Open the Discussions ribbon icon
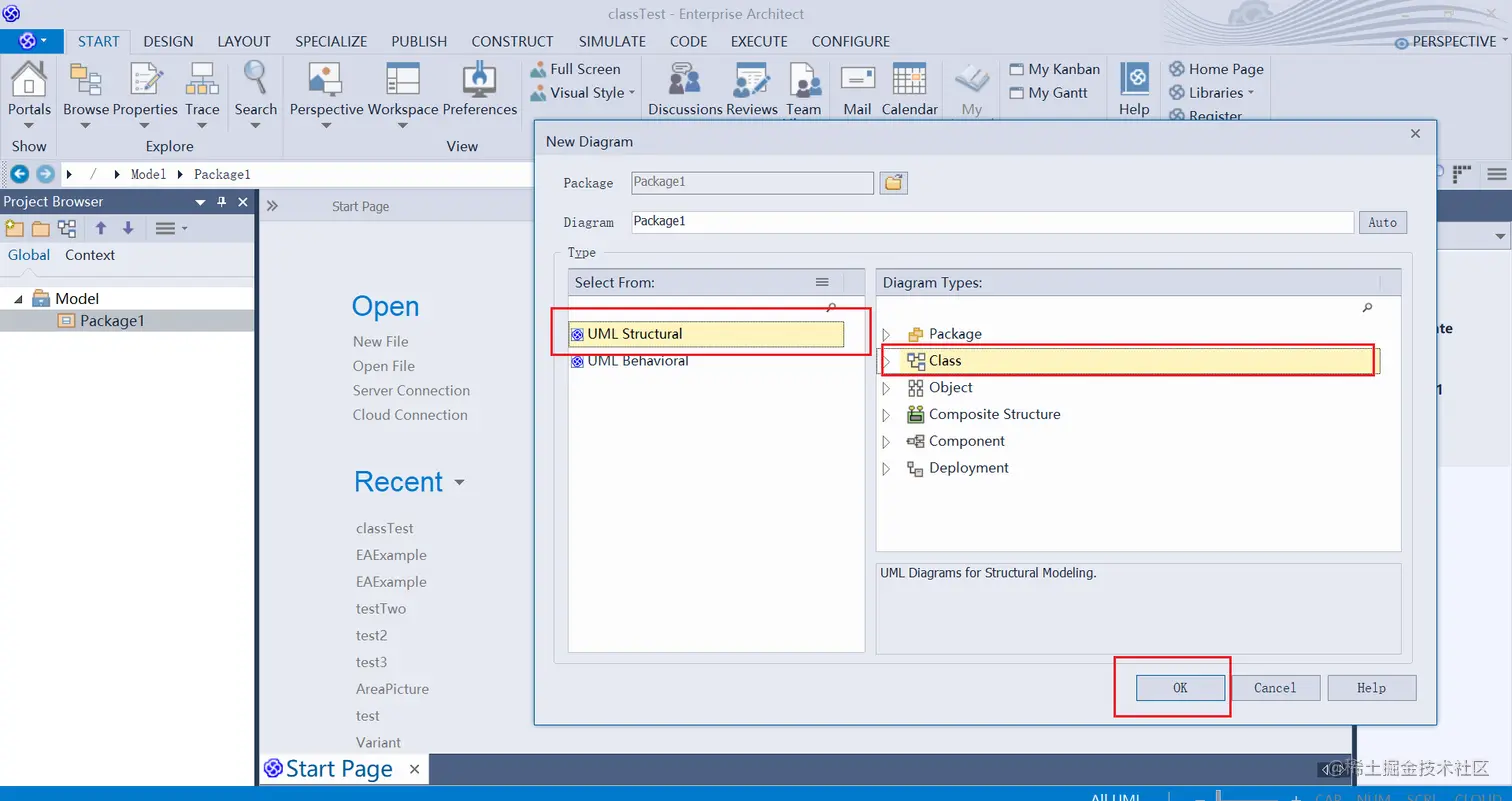 tap(685, 80)
